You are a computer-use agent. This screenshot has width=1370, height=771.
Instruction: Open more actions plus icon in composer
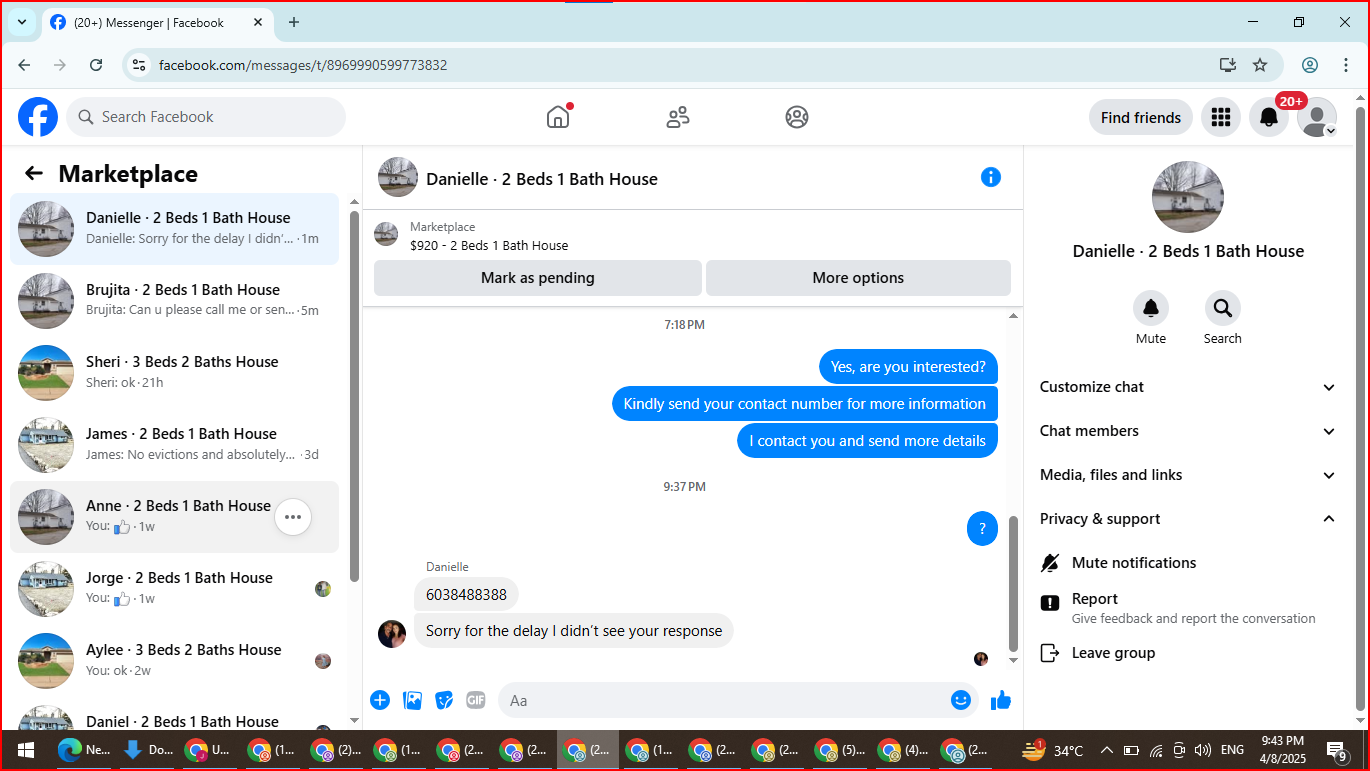click(x=380, y=700)
